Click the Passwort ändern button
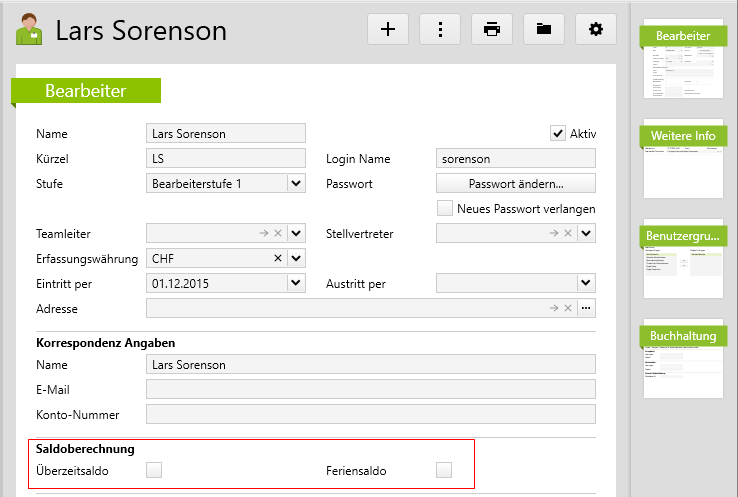 [x=516, y=184]
